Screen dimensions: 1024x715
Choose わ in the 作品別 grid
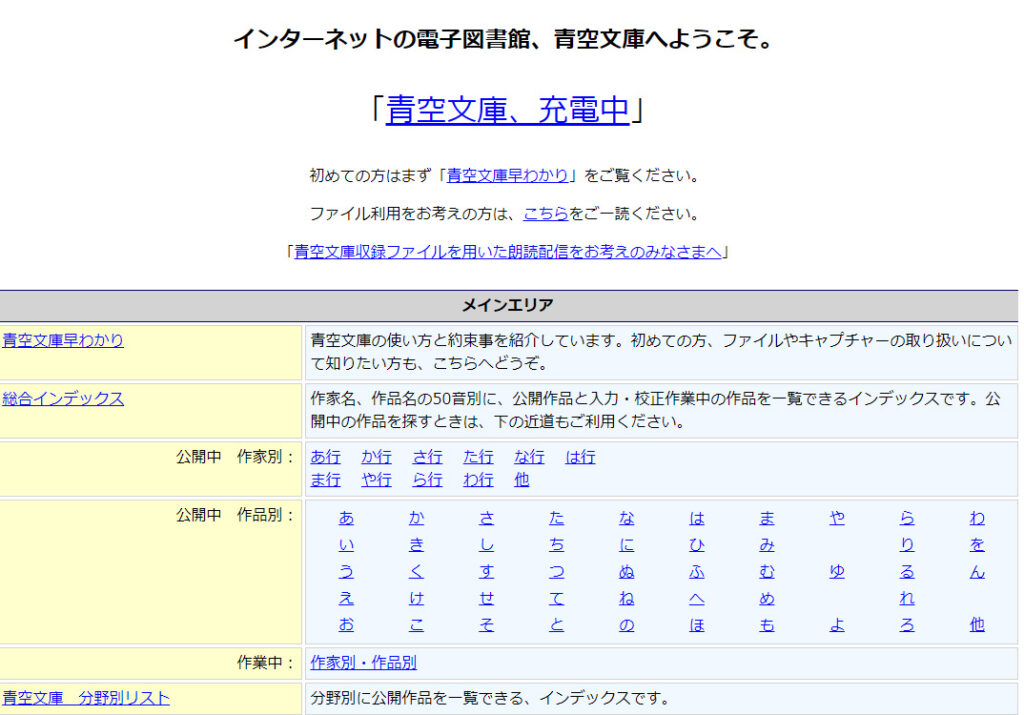pyautogui.click(x=977, y=518)
